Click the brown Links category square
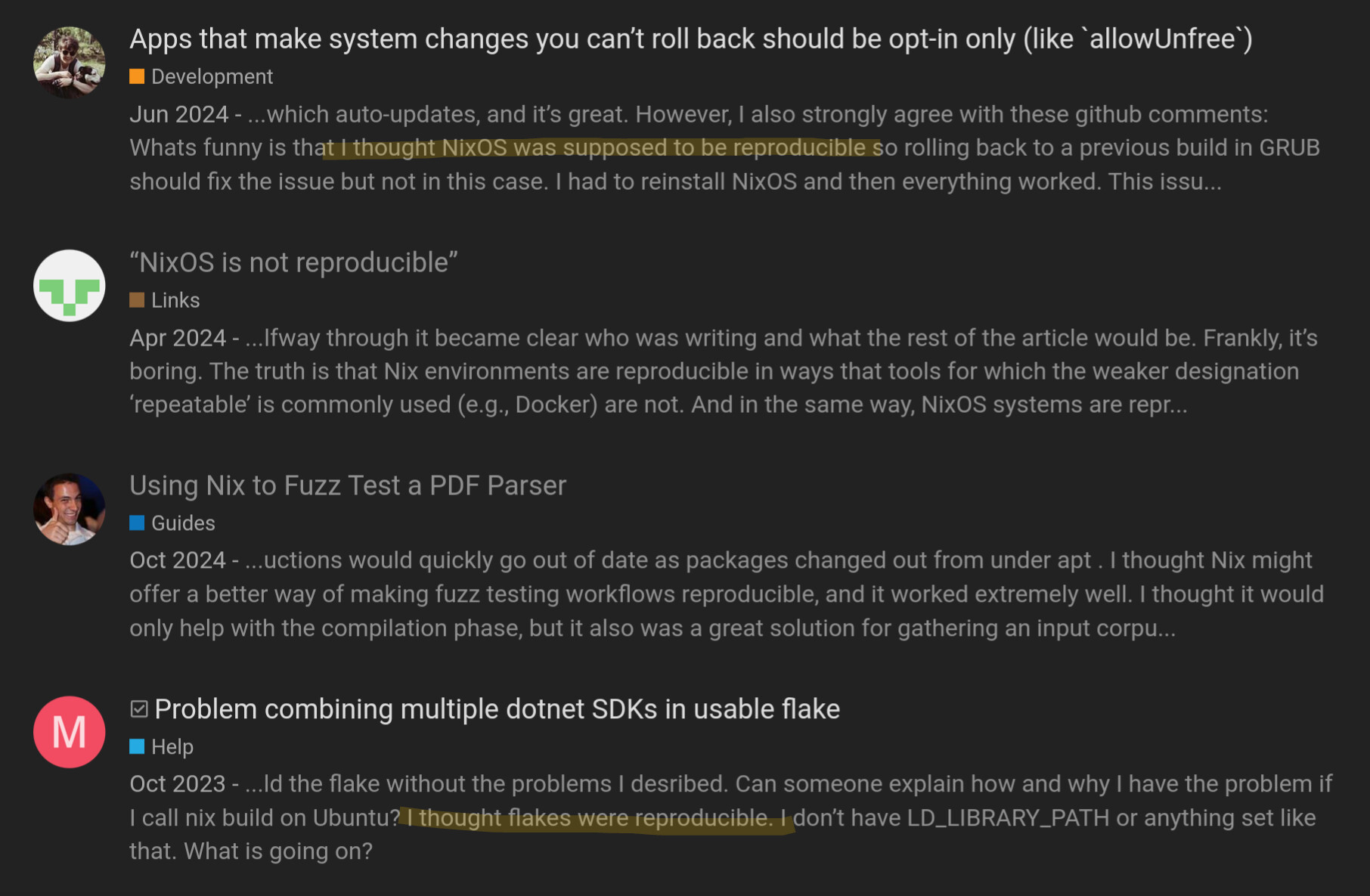This screenshot has width=1370, height=896. click(x=137, y=300)
